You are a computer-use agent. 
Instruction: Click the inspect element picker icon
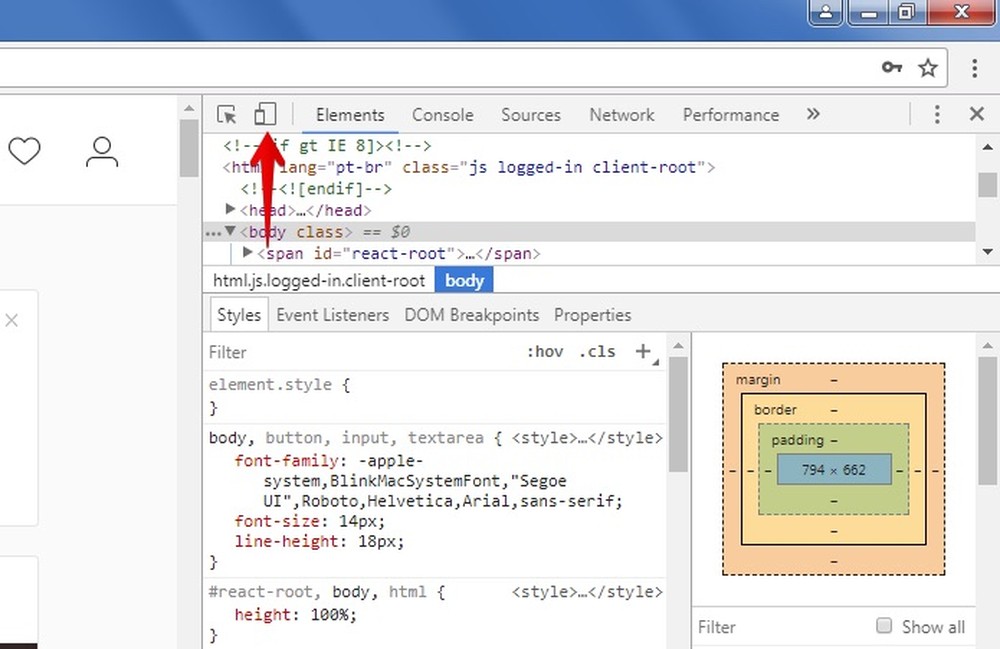(x=227, y=114)
